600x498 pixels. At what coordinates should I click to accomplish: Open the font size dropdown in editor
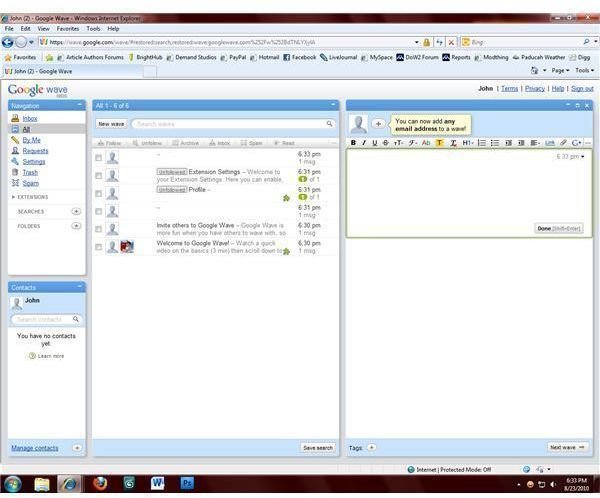click(398, 143)
